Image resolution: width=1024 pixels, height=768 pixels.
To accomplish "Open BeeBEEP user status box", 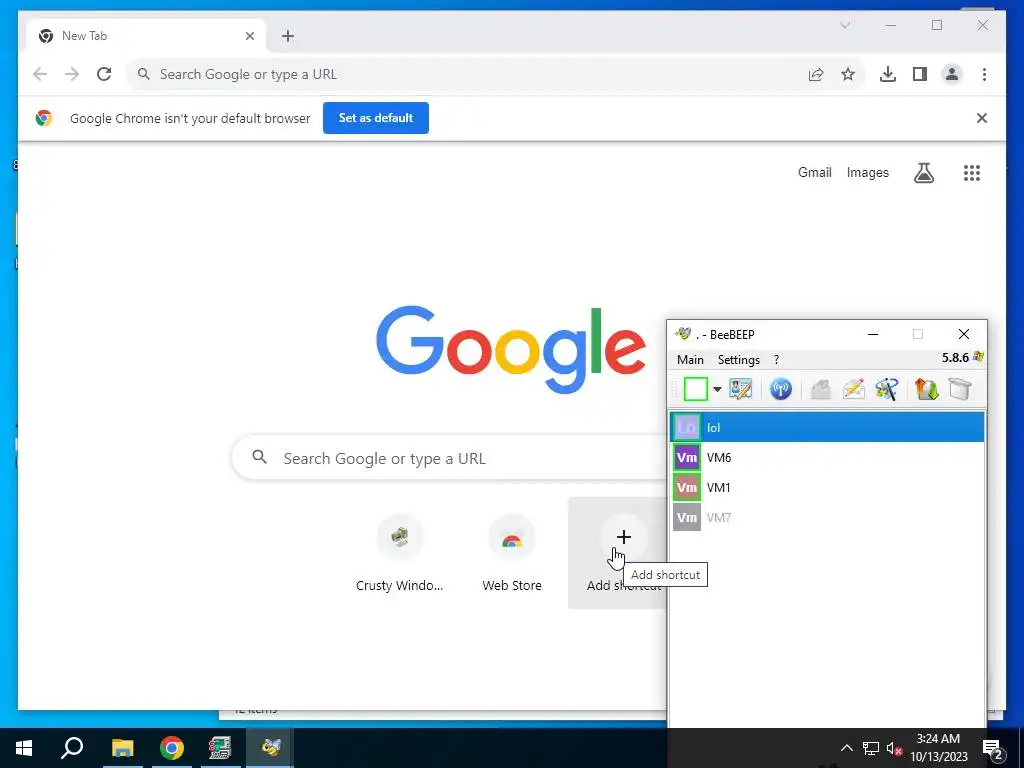I will [x=696, y=389].
